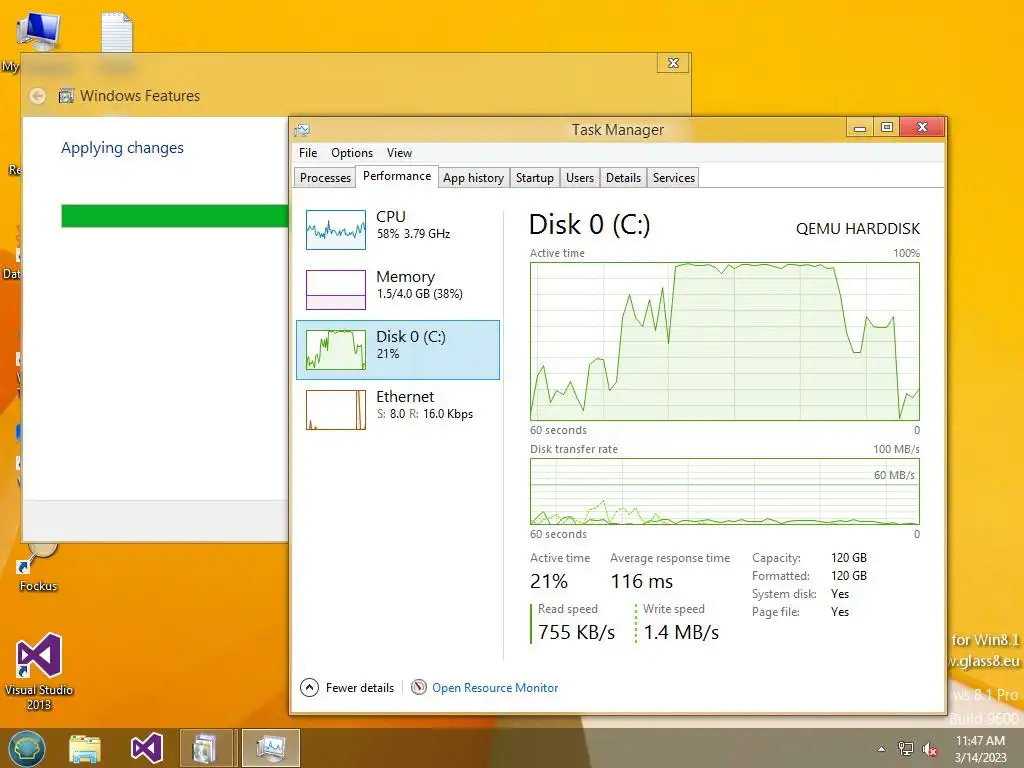
Task: Switch to Windows Features taskbar button
Action: point(206,748)
